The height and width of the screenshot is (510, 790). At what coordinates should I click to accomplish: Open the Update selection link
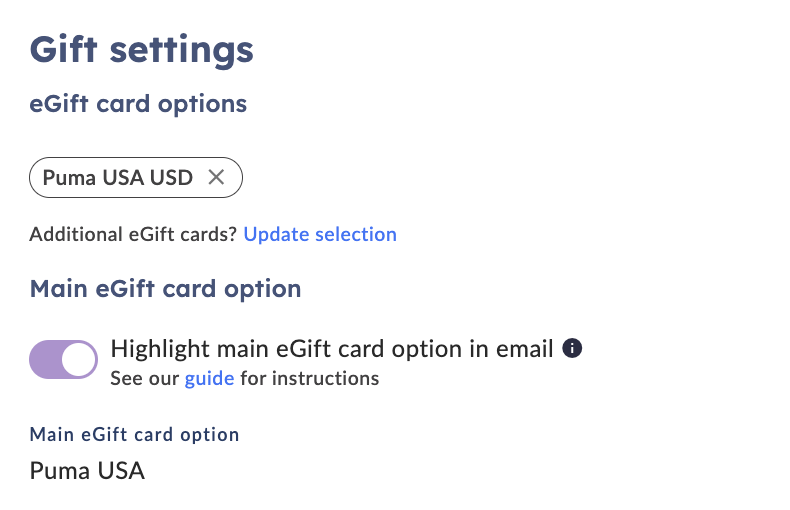(x=320, y=234)
